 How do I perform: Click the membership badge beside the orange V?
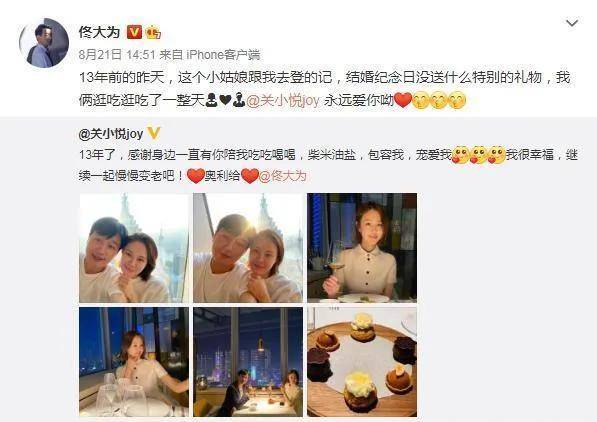[x=153, y=32]
